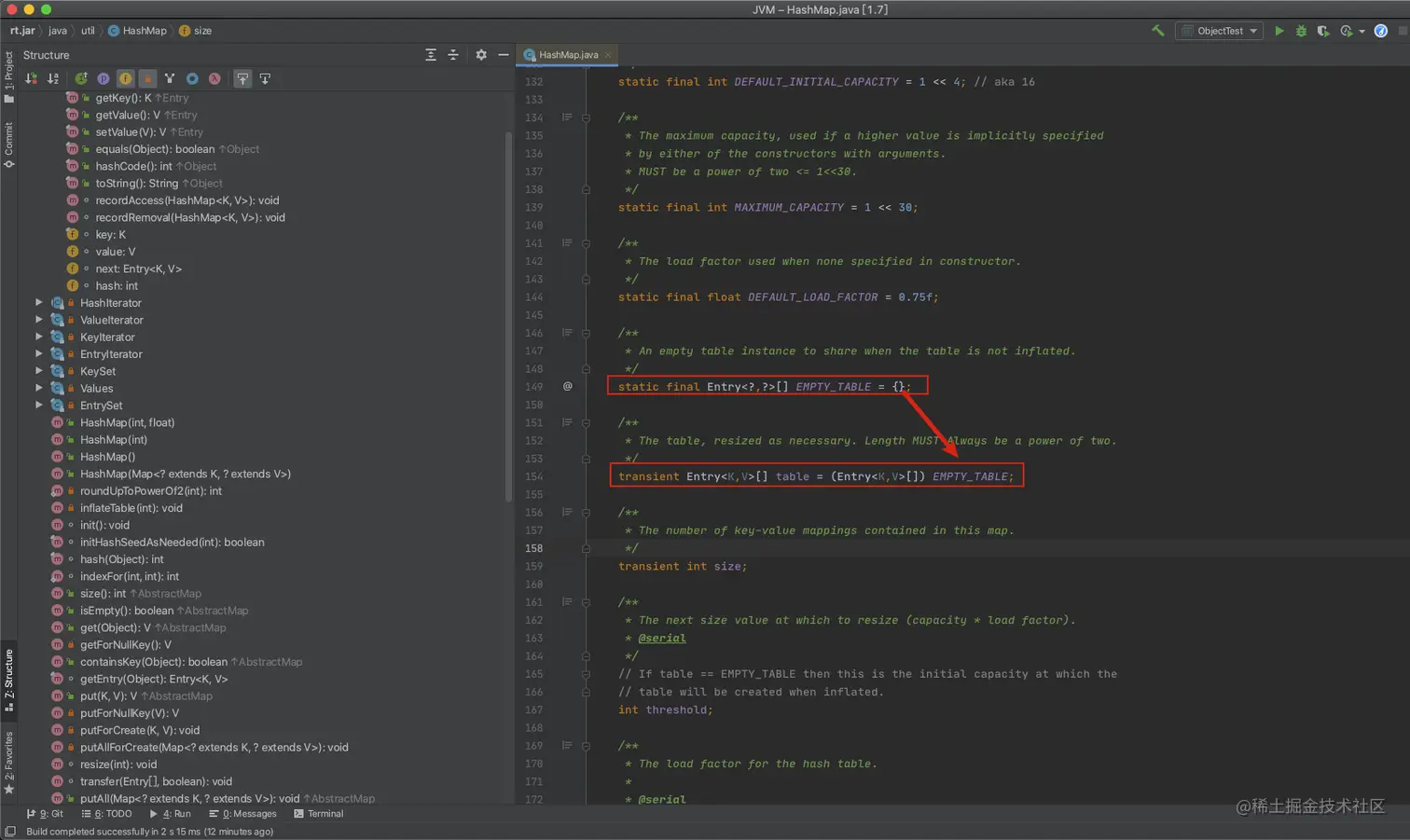Viewport: 1410px width, 840px height.
Task: Start debugging with the bug icon
Action: click(x=1301, y=31)
